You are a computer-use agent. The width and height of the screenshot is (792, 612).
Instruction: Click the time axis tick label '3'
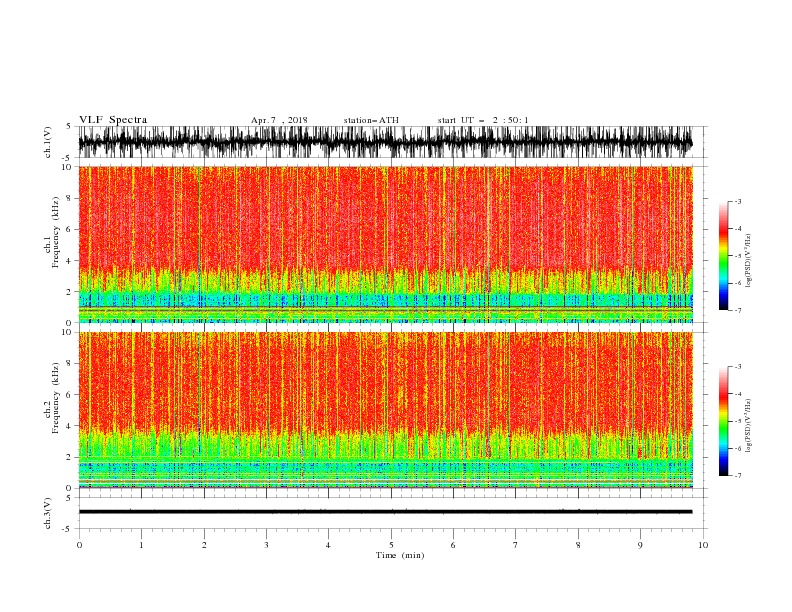[x=266, y=545]
